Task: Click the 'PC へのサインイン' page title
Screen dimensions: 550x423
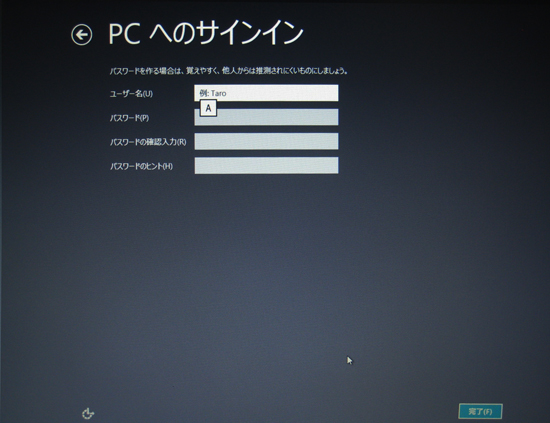Action: tap(206, 33)
